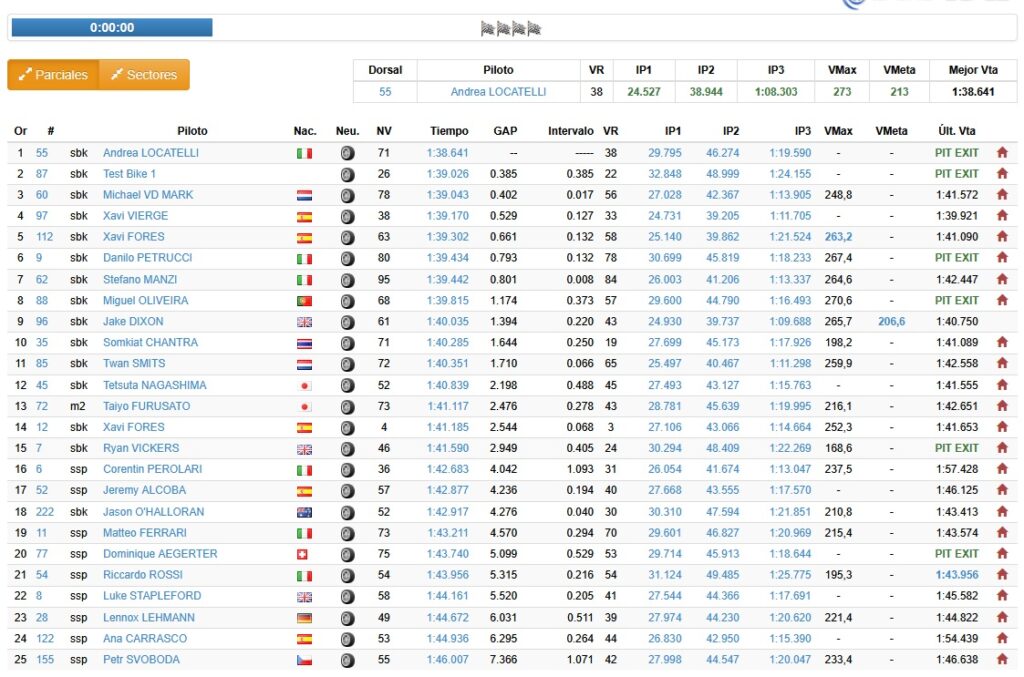Click the Piloto column header in the table

pos(192,131)
